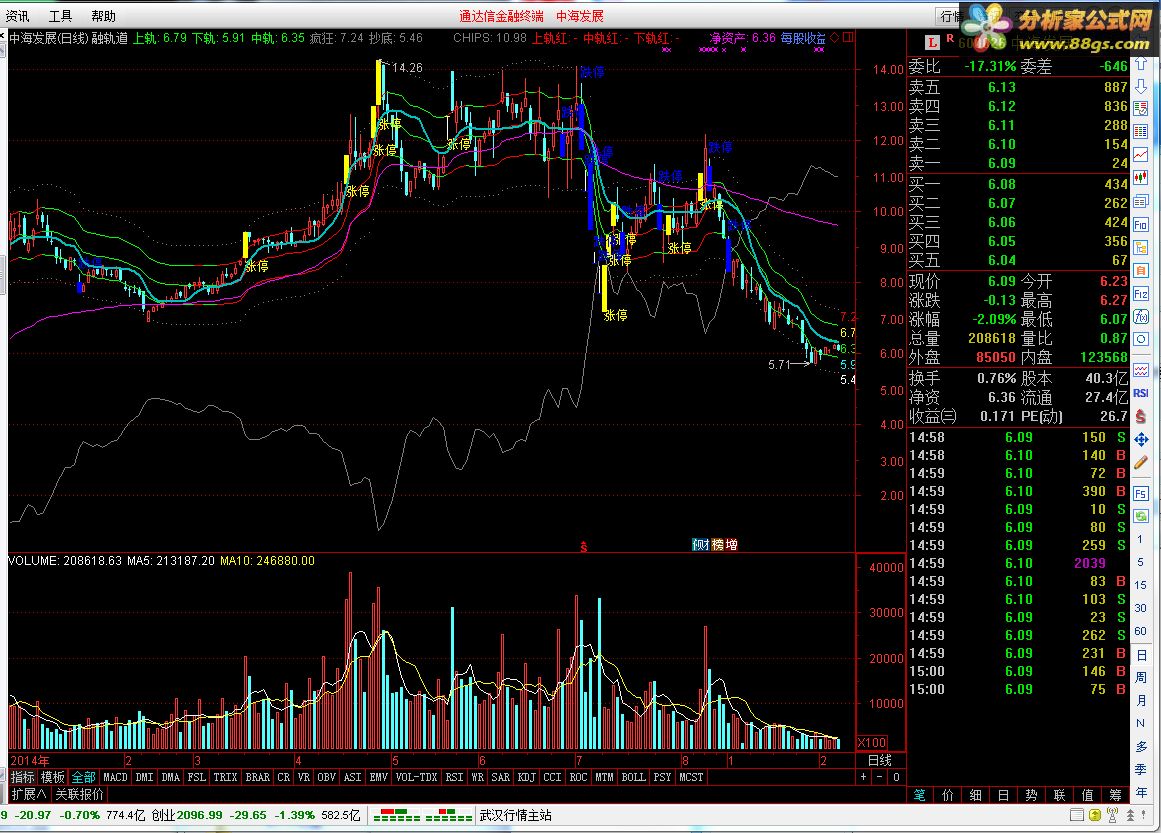Switch to 60-minute period

pos(1141,631)
